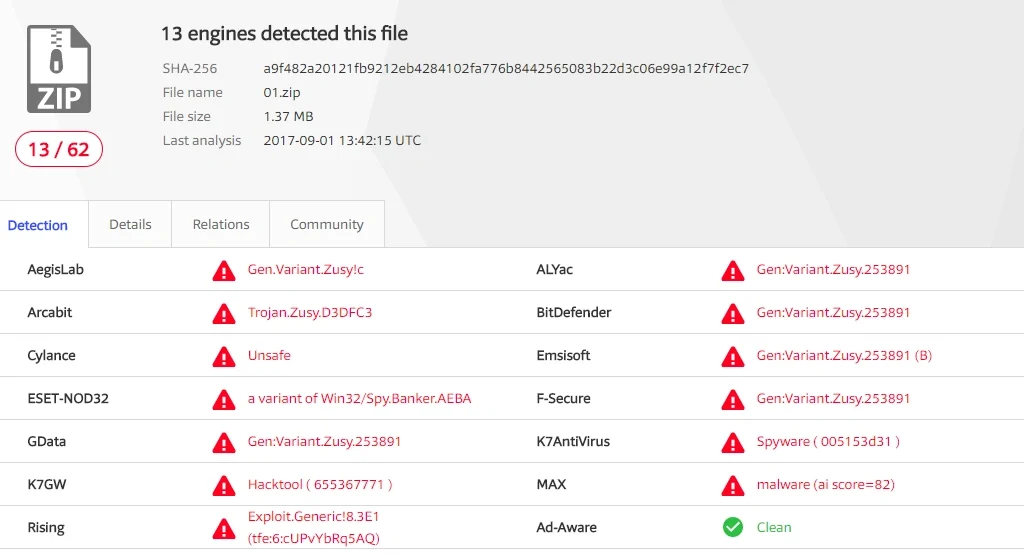Switch to the Community tab
This screenshot has height=555, width=1024.
point(327,224)
